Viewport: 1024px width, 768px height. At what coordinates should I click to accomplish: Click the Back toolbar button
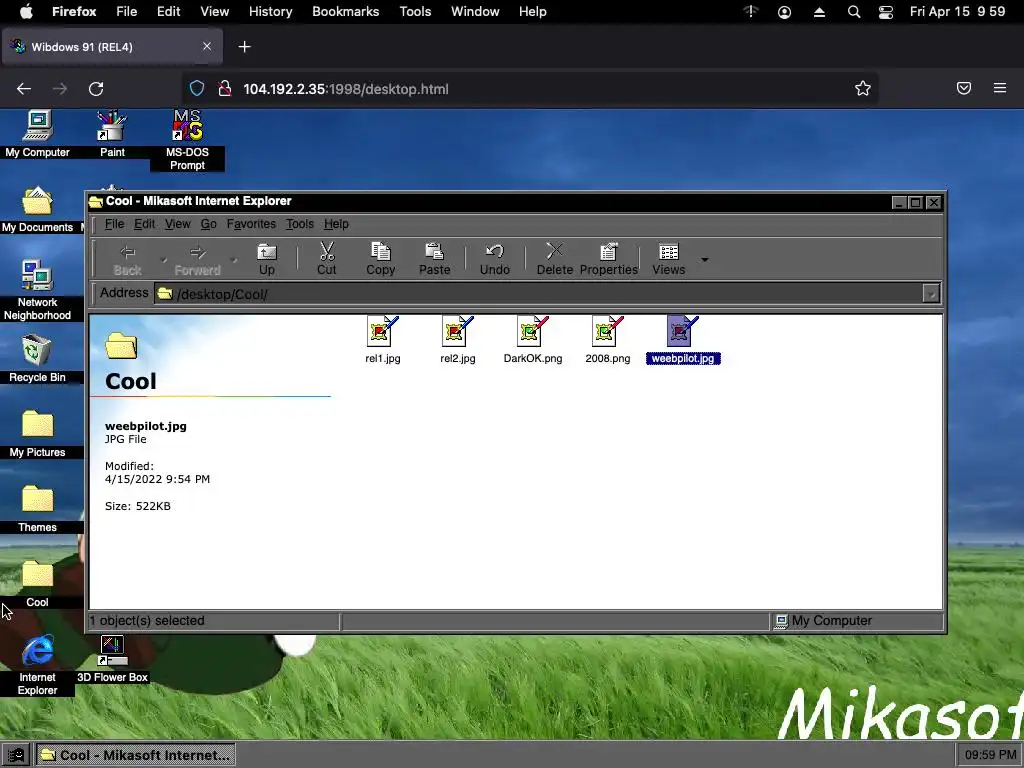pyautogui.click(x=127, y=259)
